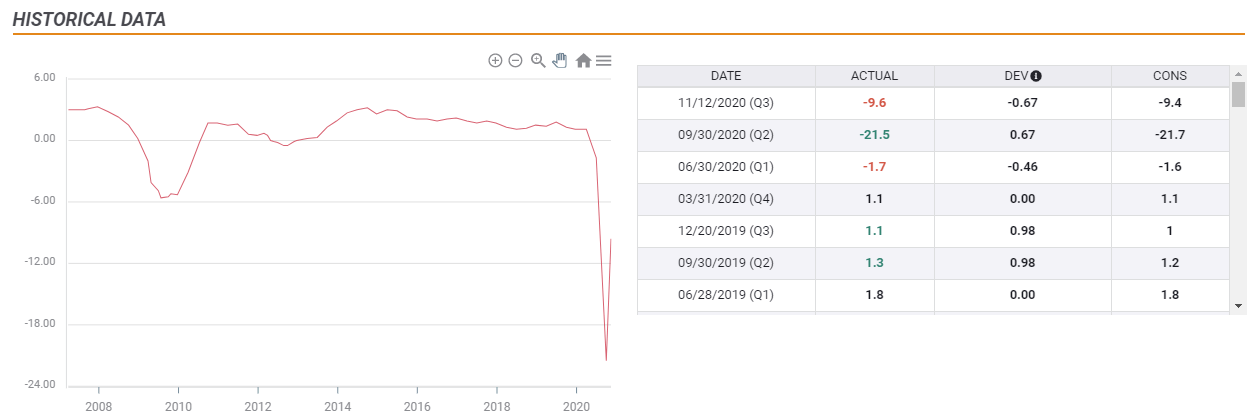The width and height of the screenshot is (1256, 420).
Task: Select the magnifier selection zoom tool
Action: coord(538,61)
